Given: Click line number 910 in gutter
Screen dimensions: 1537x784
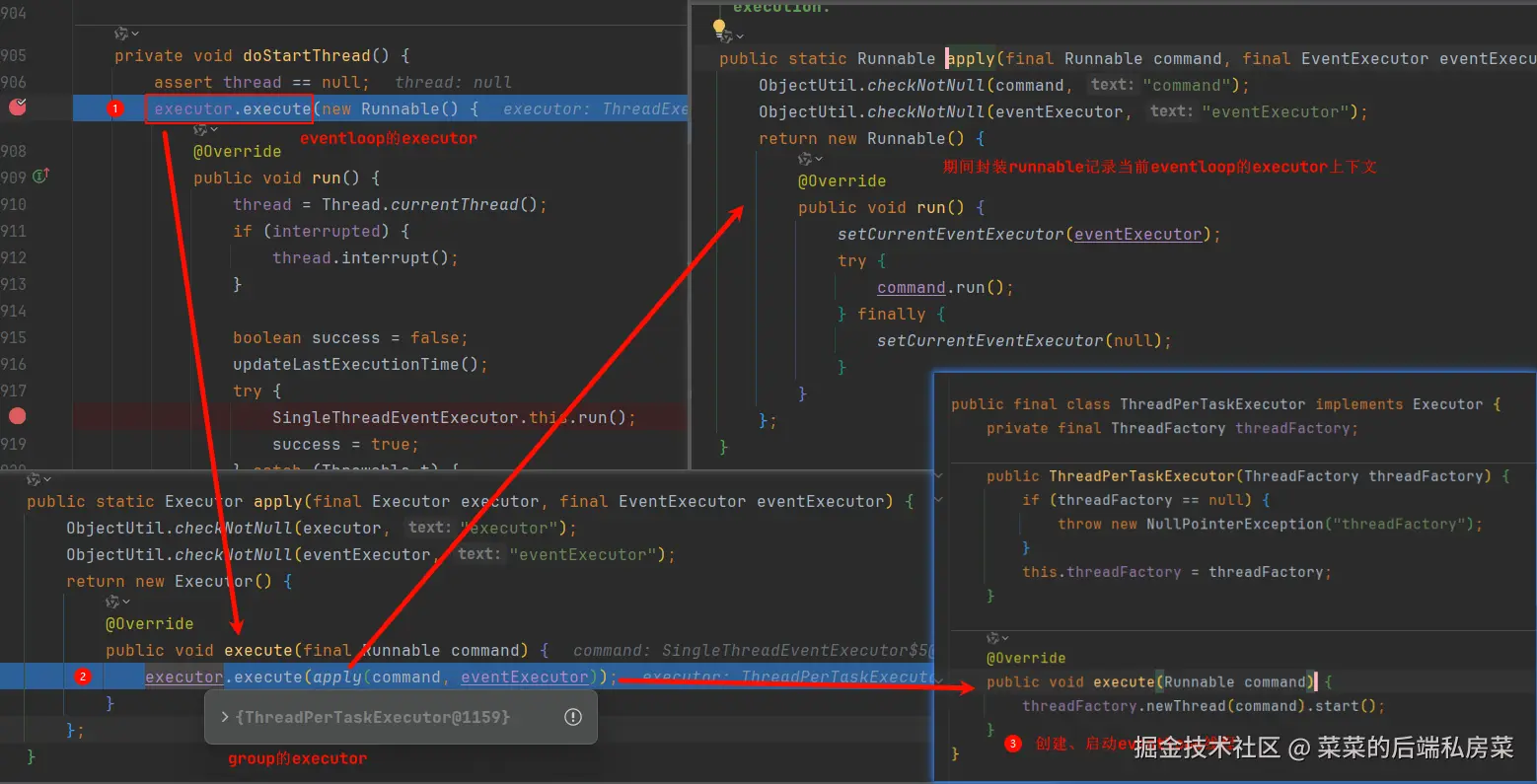Looking at the screenshot, I should (14, 204).
